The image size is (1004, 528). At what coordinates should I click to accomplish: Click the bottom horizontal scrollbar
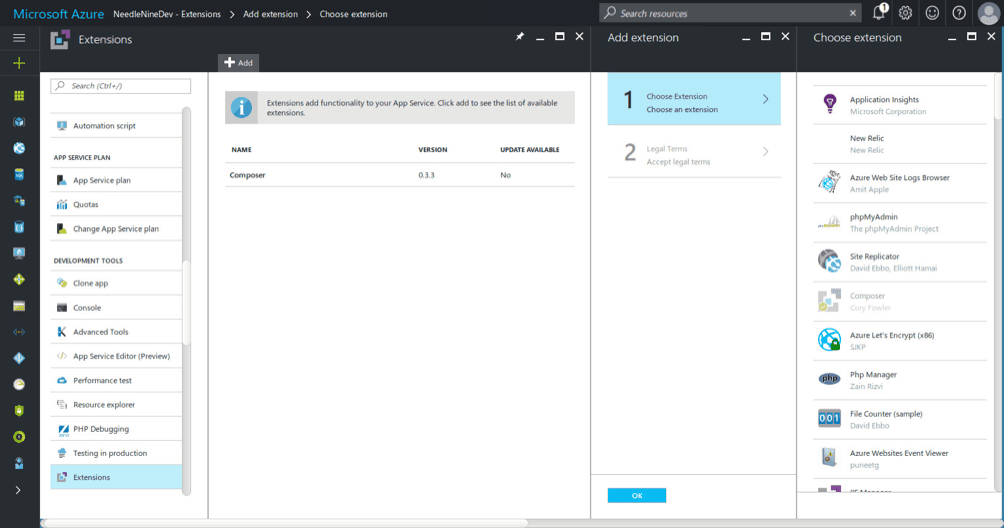tap(285, 523)
